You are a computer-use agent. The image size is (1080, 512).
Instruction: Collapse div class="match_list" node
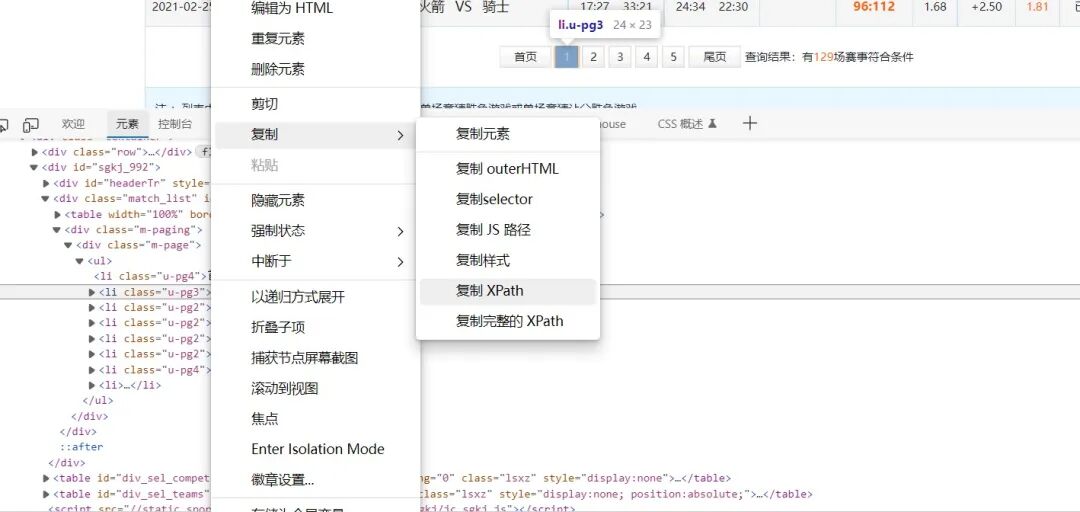[45, 198]
